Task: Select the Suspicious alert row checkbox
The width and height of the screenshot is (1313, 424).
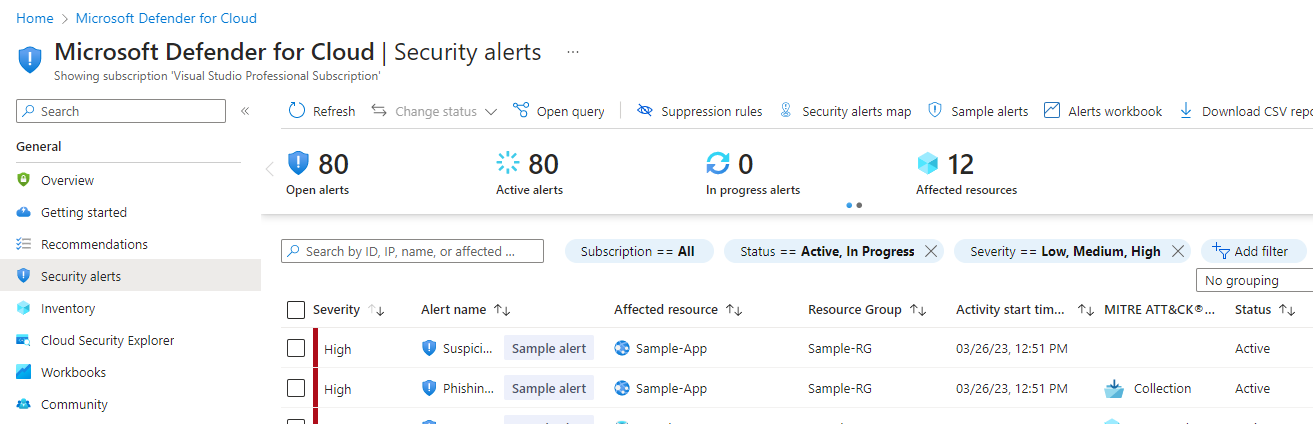Action: tap(296, 348)
